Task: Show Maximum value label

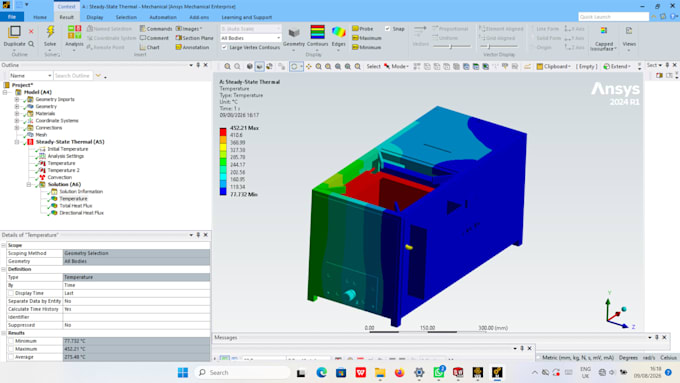Action: click(x=366, y=38)
